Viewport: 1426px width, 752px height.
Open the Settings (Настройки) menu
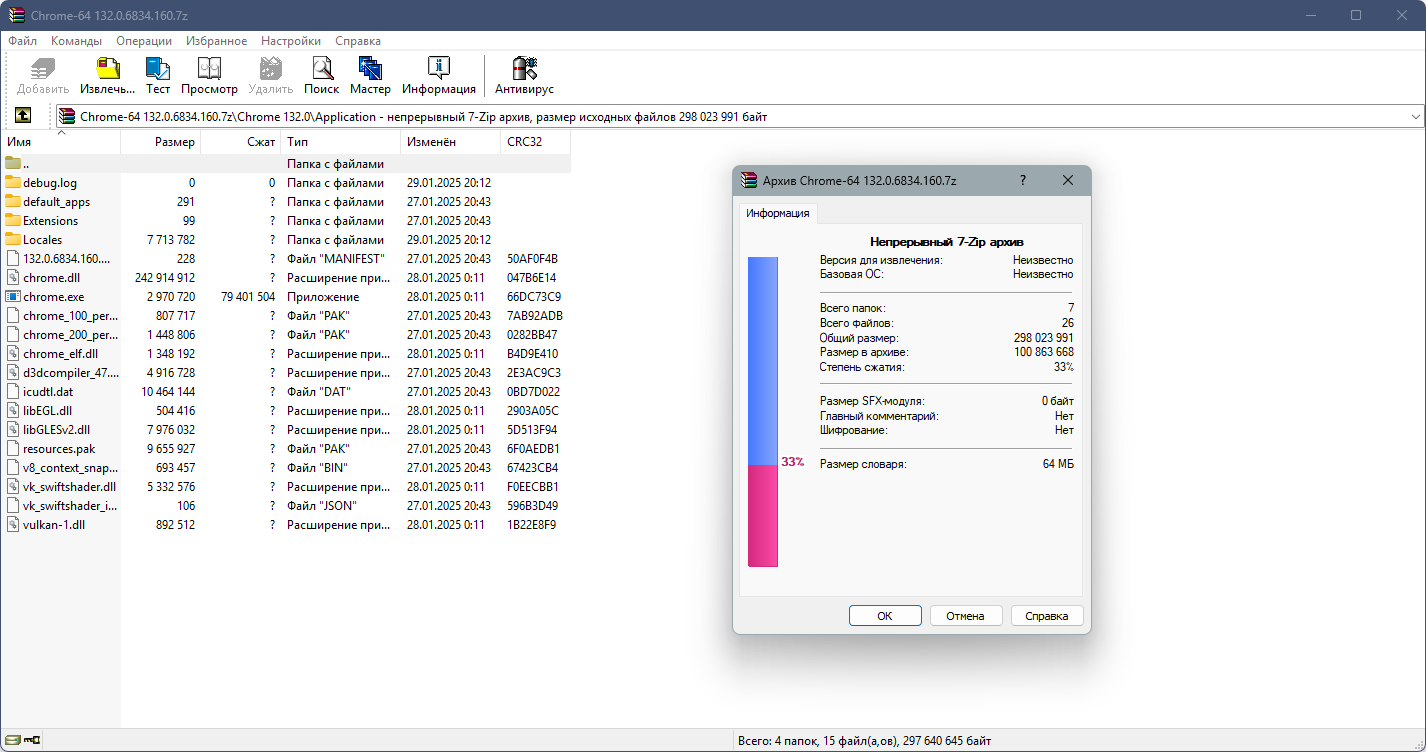point(291,41)
